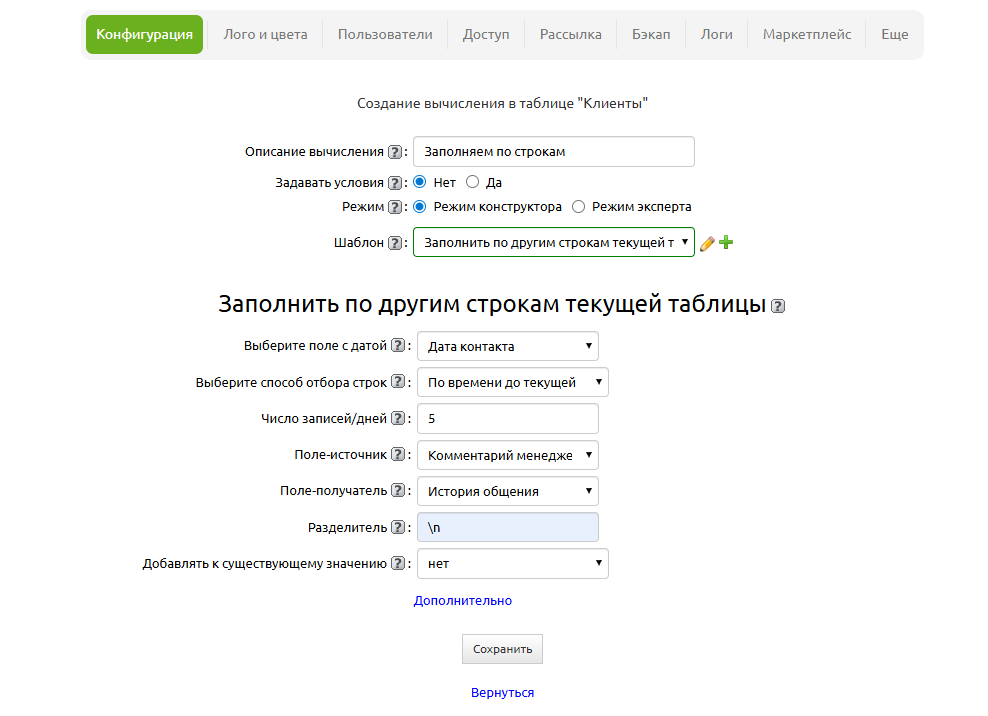This screenshot has height=716, width=988.
Task: Click help icon next to Выберите поле с датой
Action: tap(398, 345)
